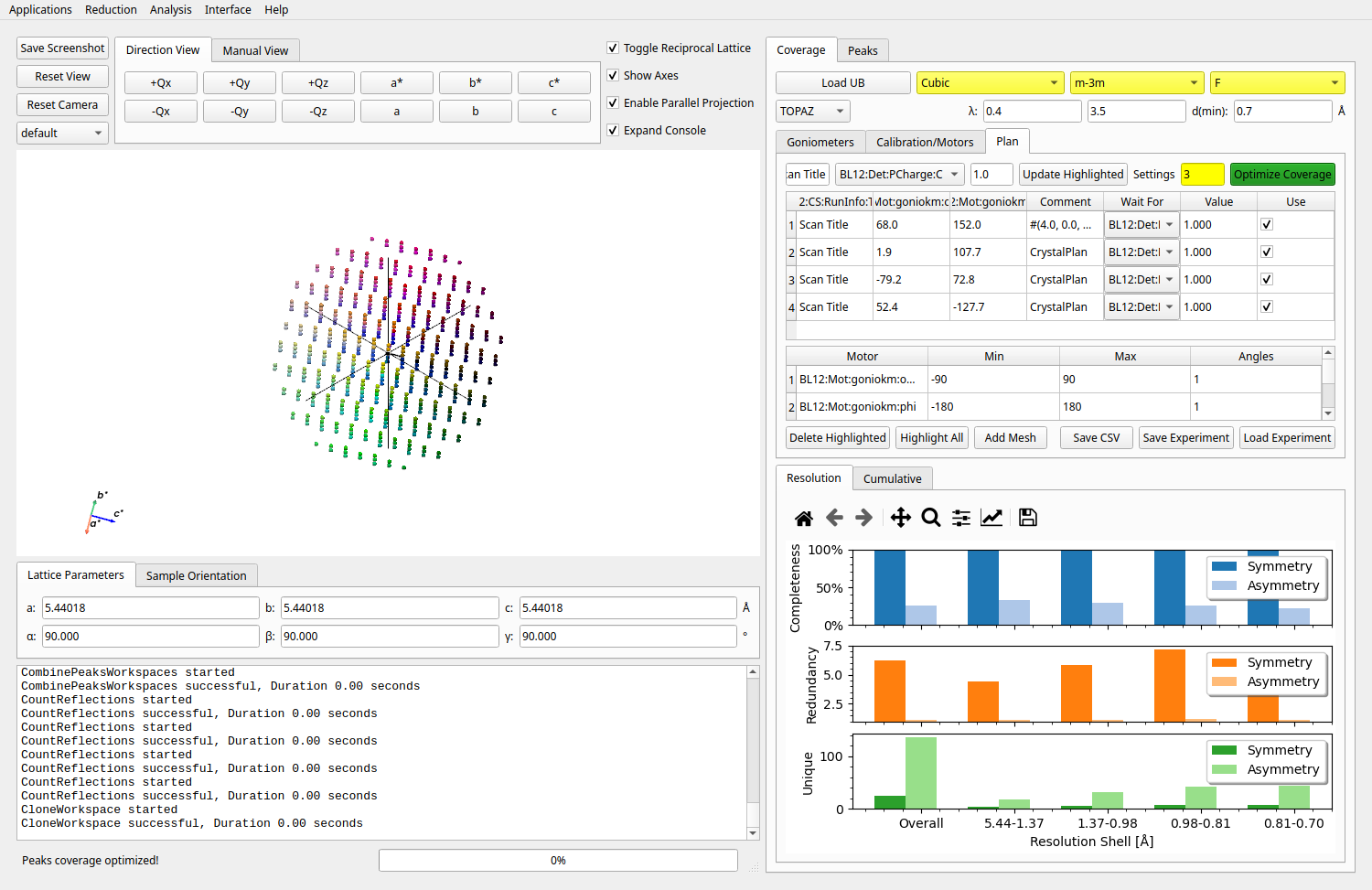The image size is (1372, 890).
Task: Open the Cubic crystal system dropdown
Action: [990, 82]
